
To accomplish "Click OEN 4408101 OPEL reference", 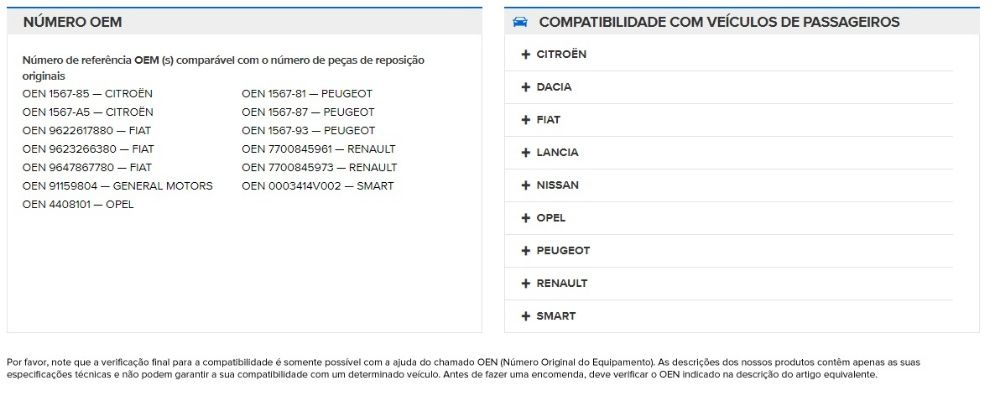I will pyautogui.click(x=78, y=205).
